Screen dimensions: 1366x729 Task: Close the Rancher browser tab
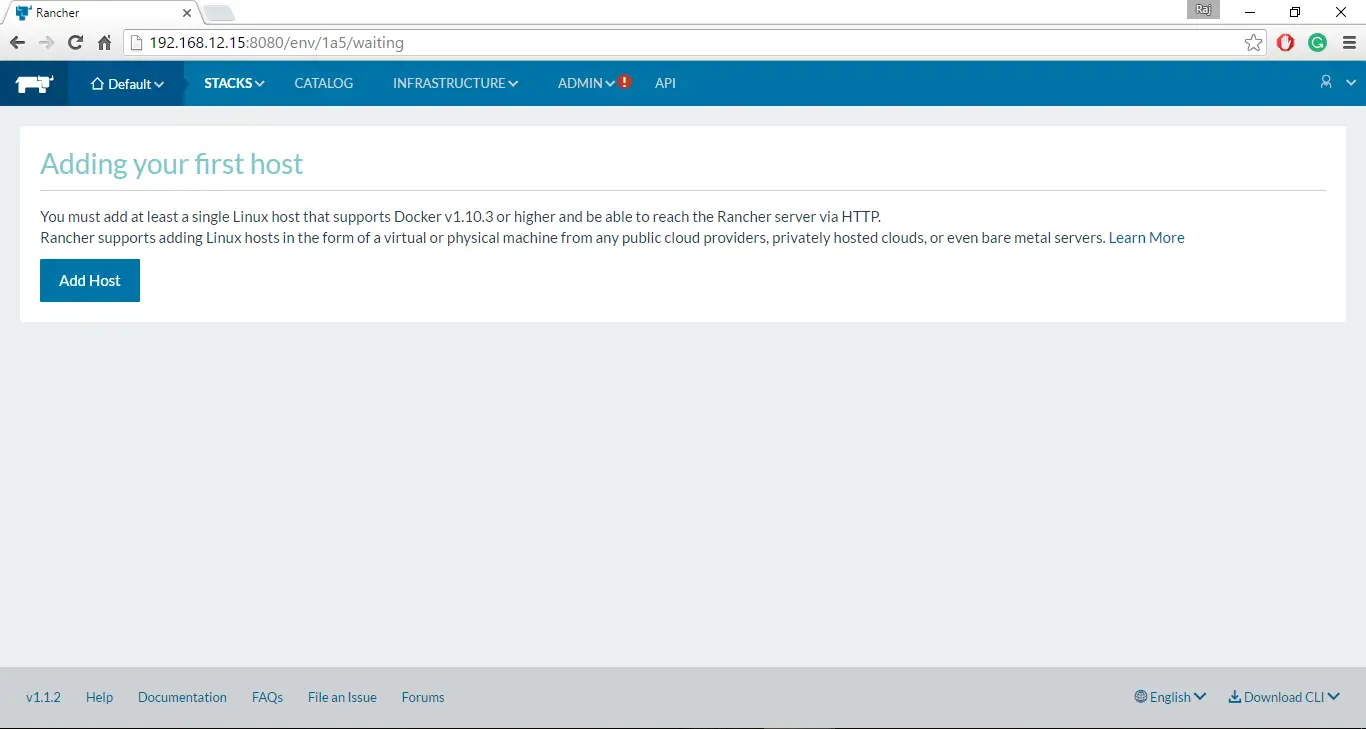187,13
